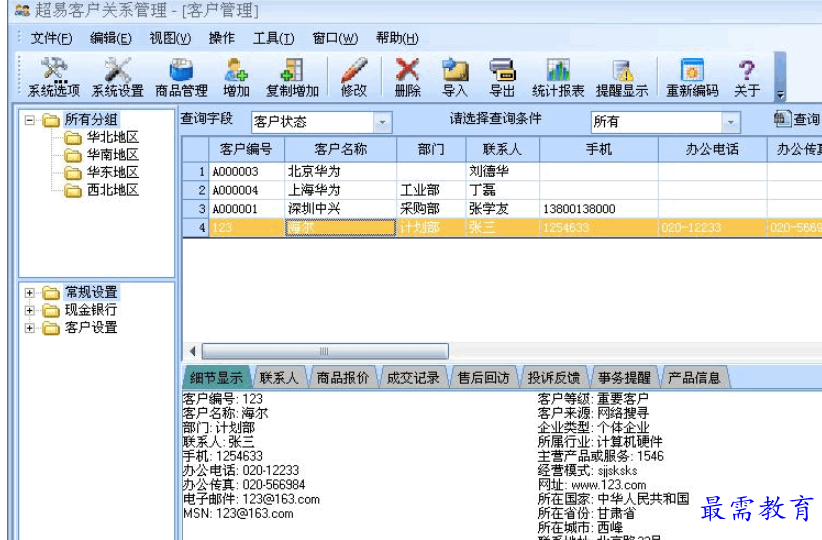Sort by the 客户名称 column header
Screen dimensions: 822x540
(x=340, y=149)
